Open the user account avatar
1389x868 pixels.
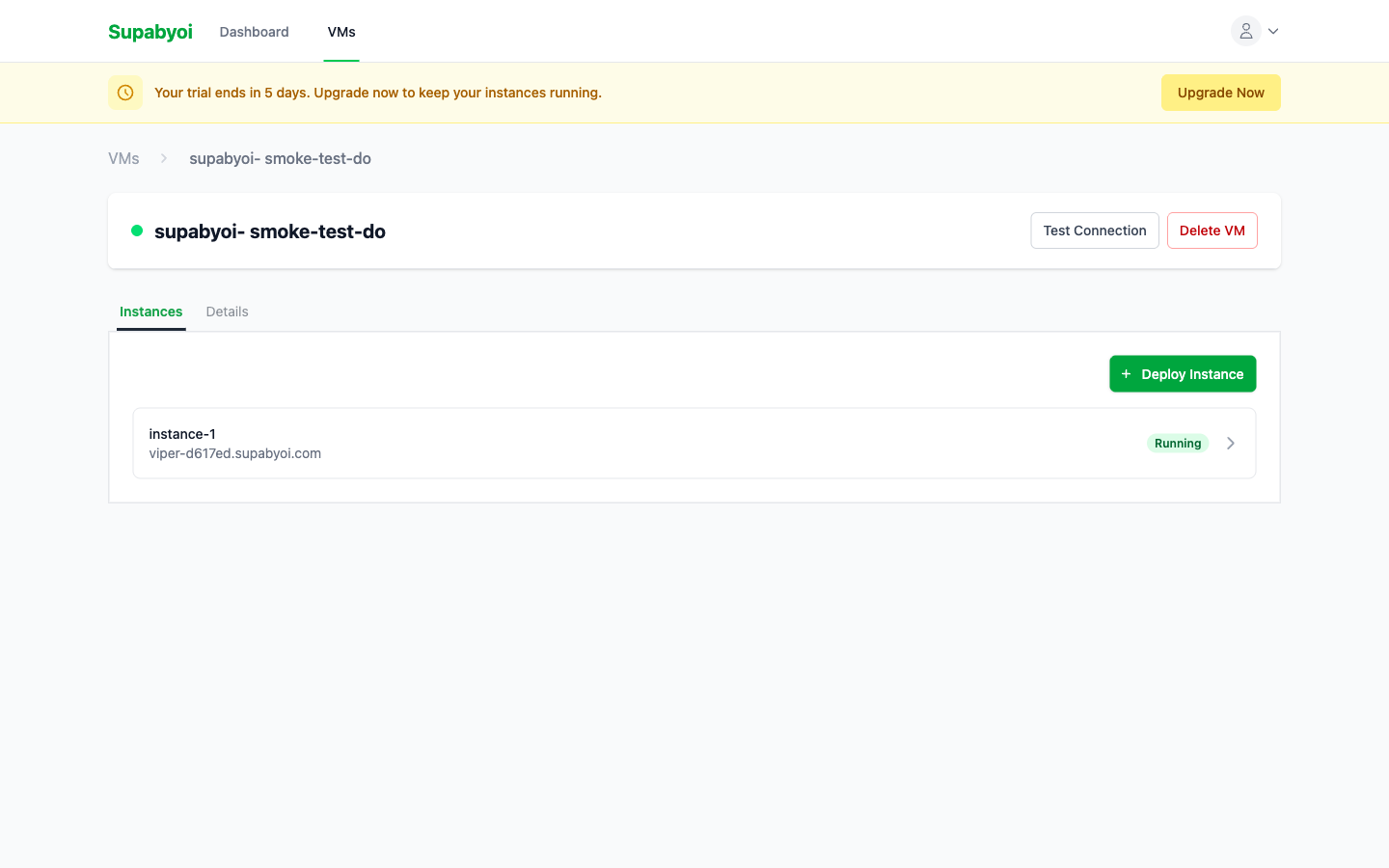pyautogui.click(x=1244, y=31)
